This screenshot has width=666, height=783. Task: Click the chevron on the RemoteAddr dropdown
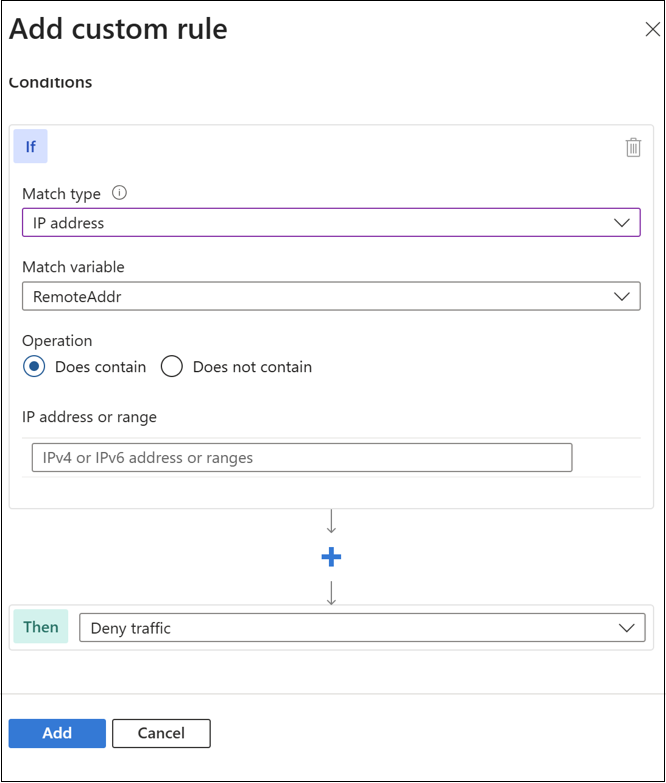622,296
